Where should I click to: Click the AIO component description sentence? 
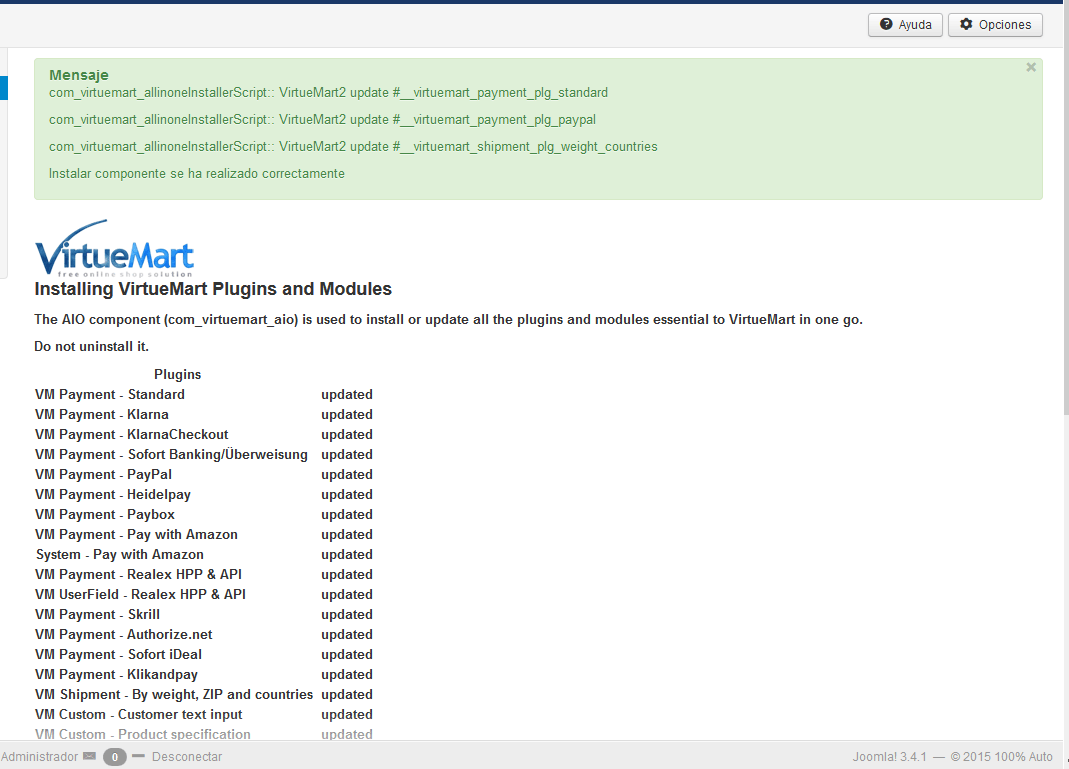coord(449,320)
